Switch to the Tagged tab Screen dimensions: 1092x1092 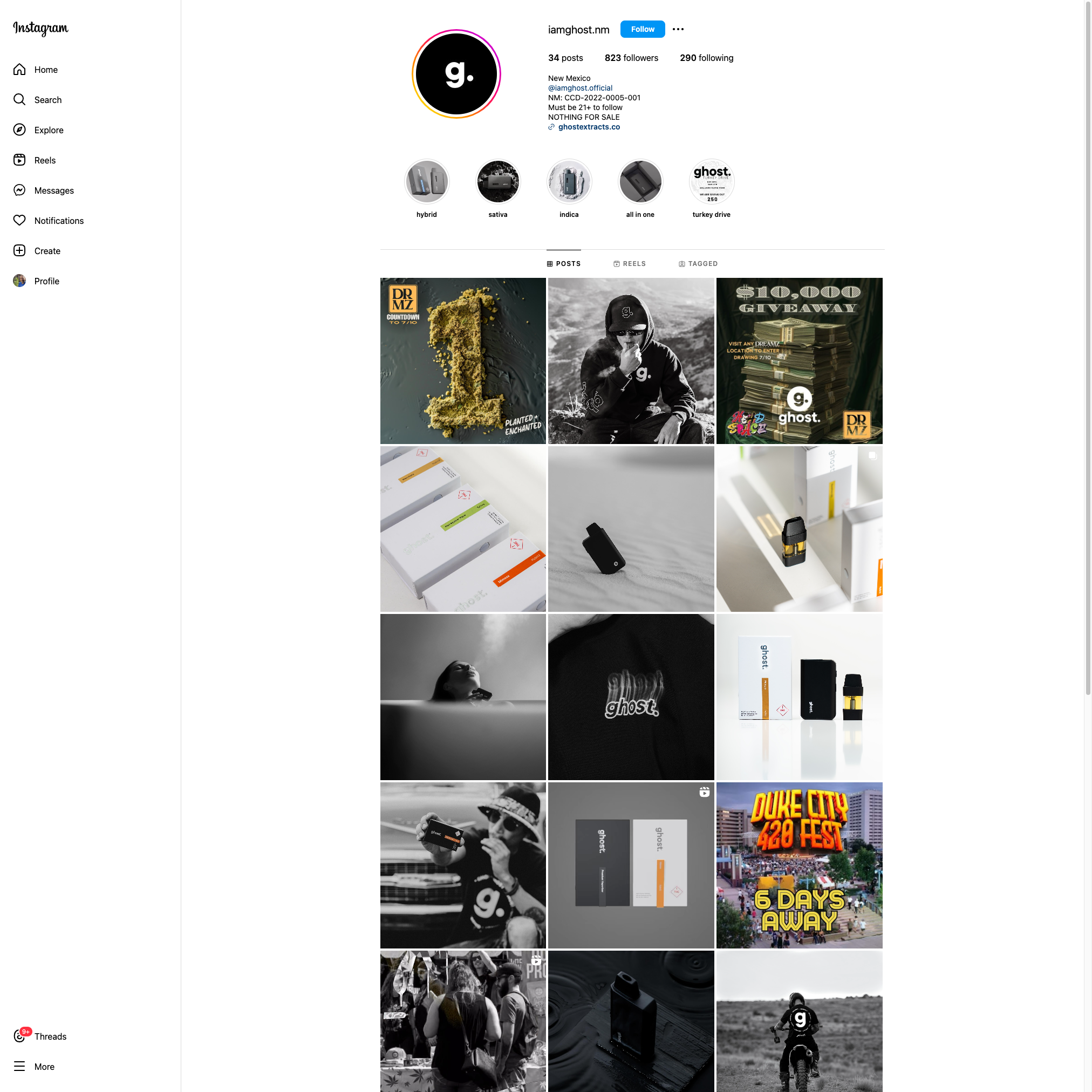tap(698, 264)
